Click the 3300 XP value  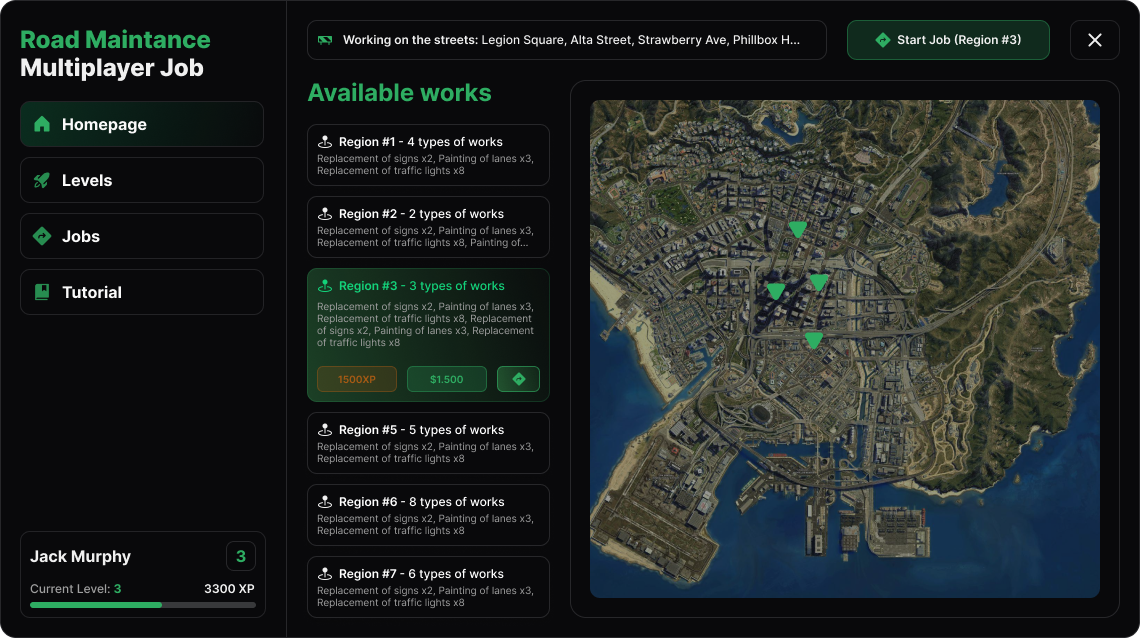pos(229,589)
